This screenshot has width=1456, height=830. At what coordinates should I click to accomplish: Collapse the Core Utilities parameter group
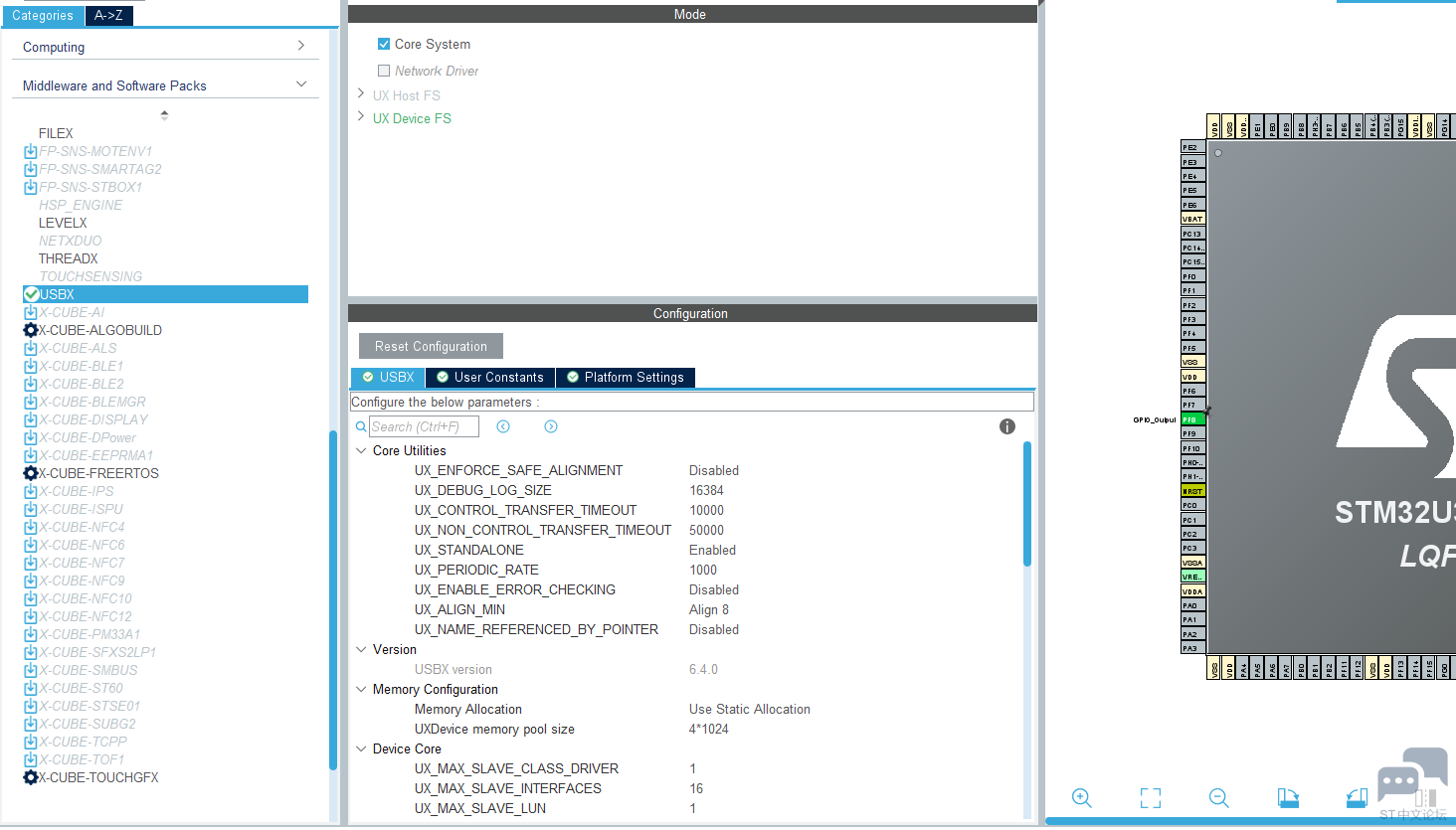pos(361,450)
